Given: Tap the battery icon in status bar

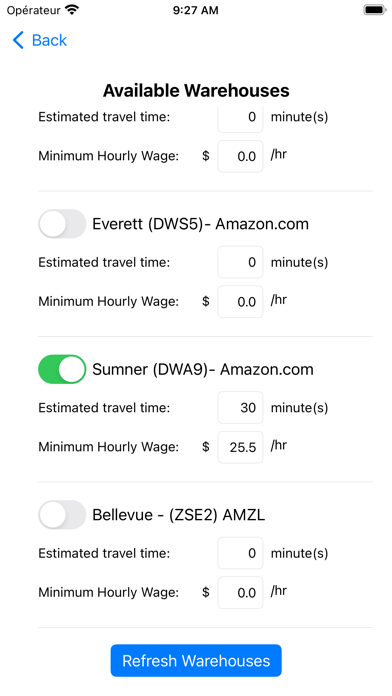Looking at the screenshot, I should [375, 10].
